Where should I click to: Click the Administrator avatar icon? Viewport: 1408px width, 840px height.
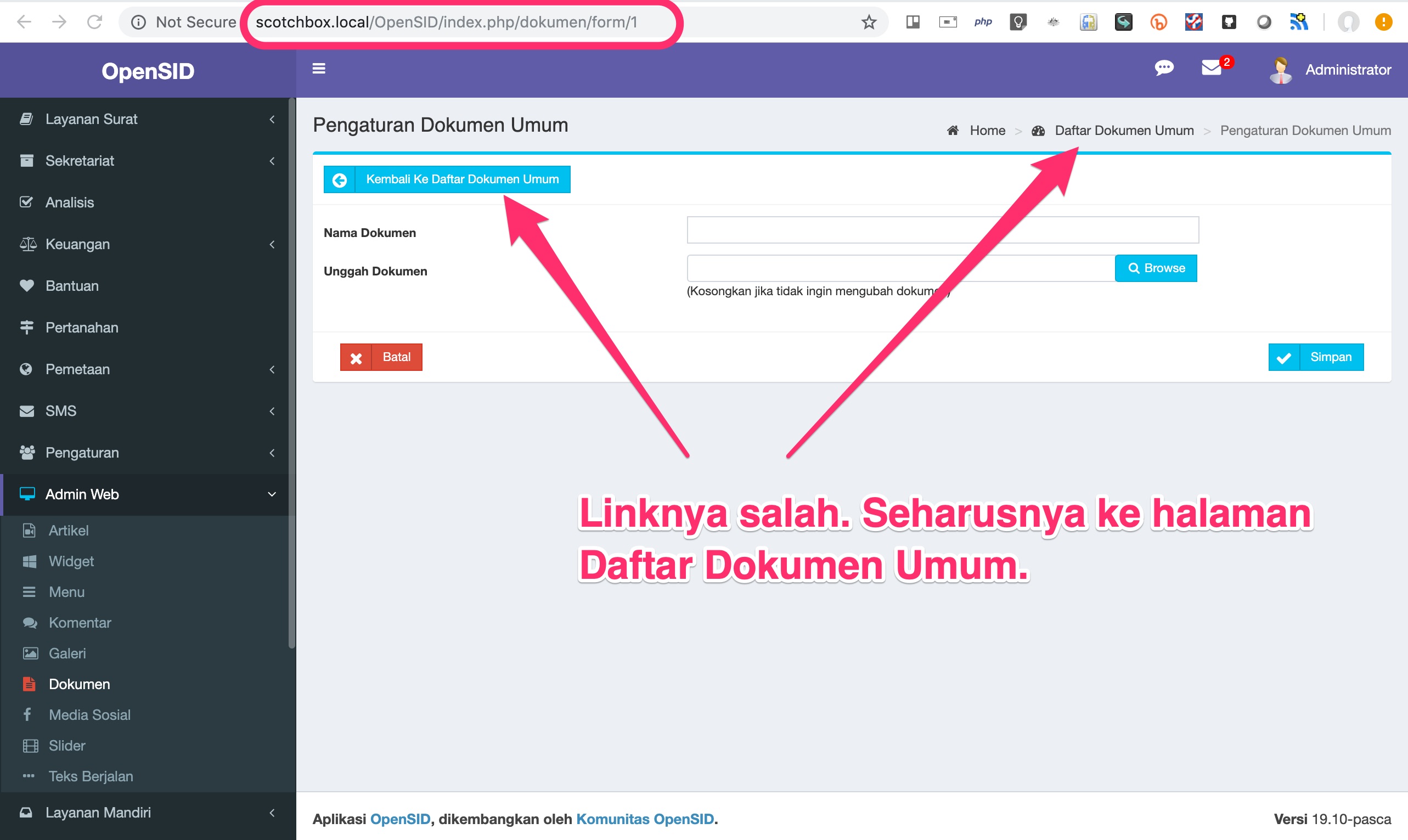point(1280,69)
